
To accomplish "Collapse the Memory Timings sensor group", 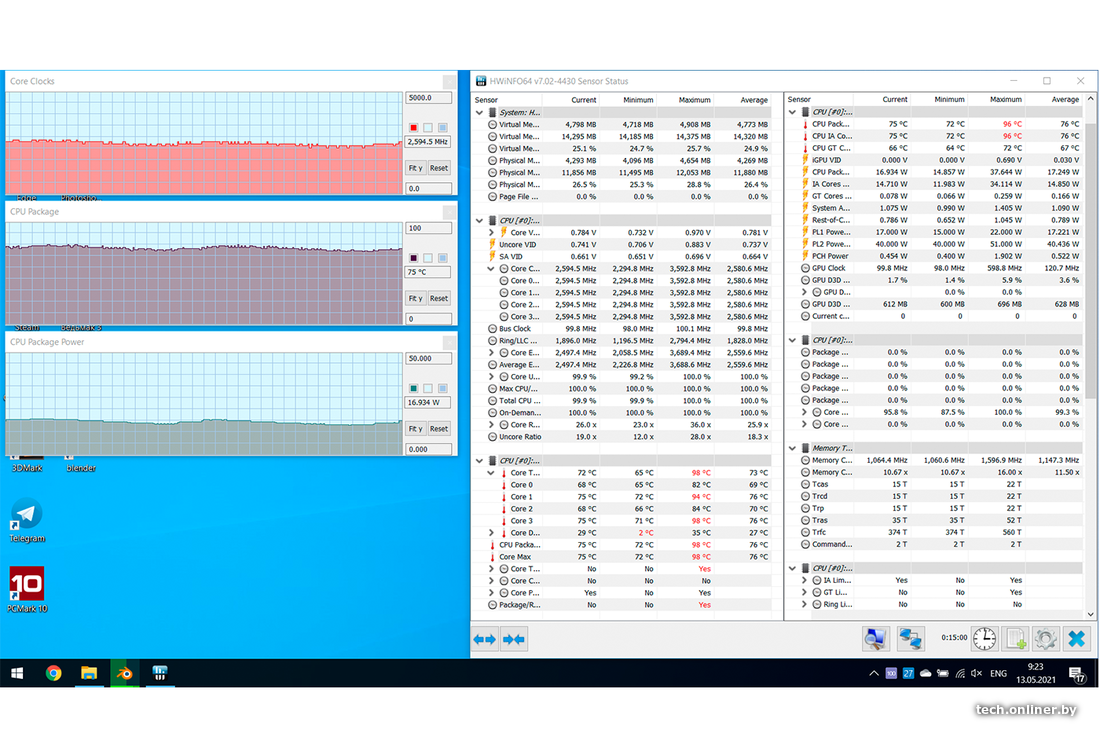I will pos(793,449).
